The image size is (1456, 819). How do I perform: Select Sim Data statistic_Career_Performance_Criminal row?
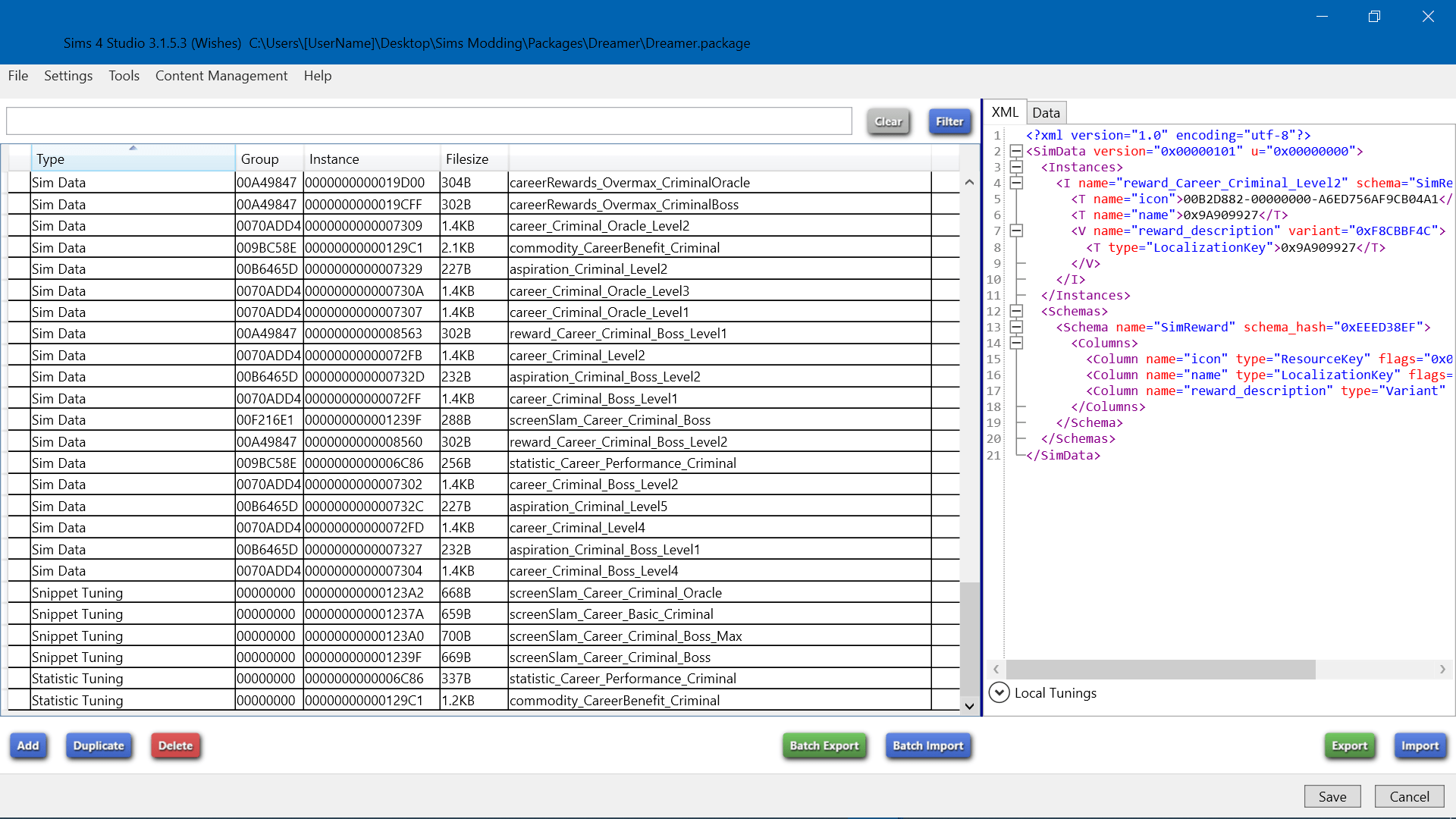point(484,463)
